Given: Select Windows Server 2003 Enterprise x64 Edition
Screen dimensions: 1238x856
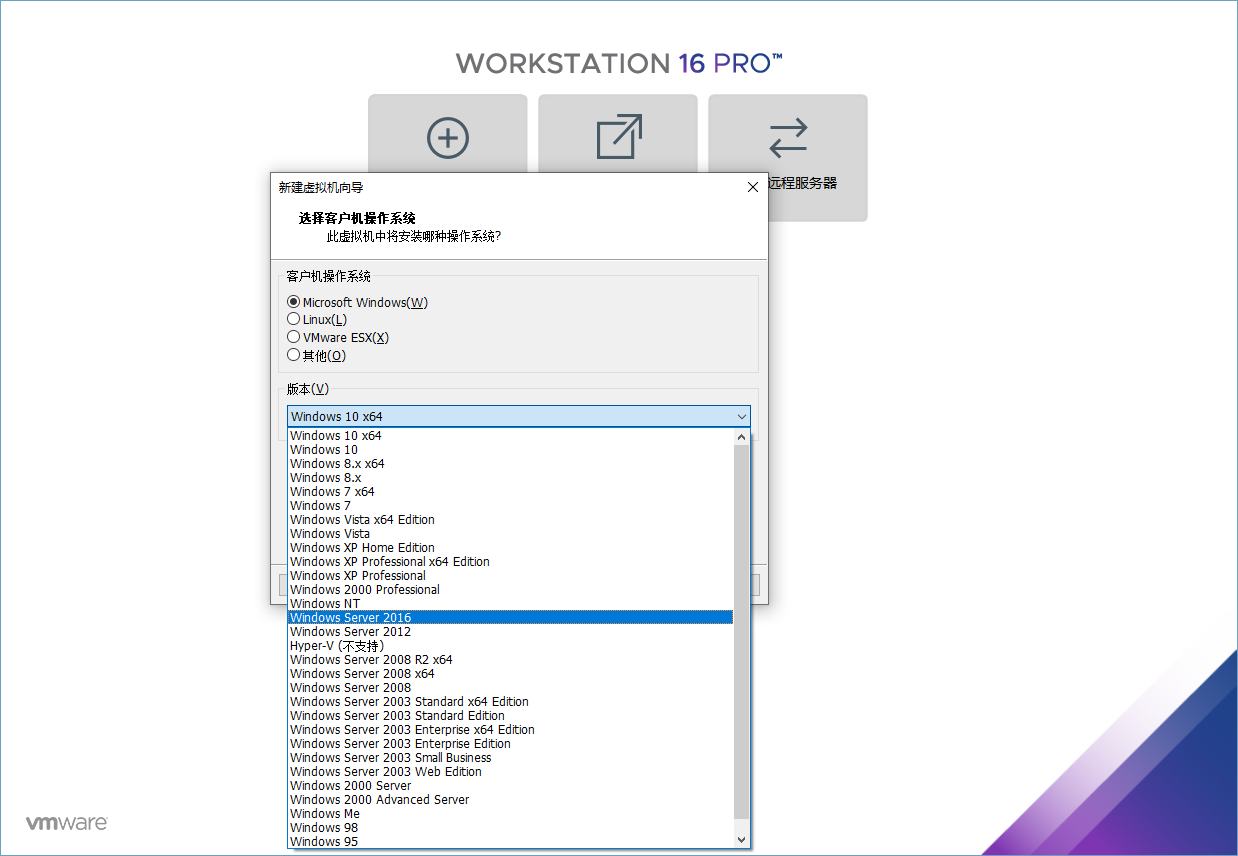Looking at the screenshot, I should 510,730.
